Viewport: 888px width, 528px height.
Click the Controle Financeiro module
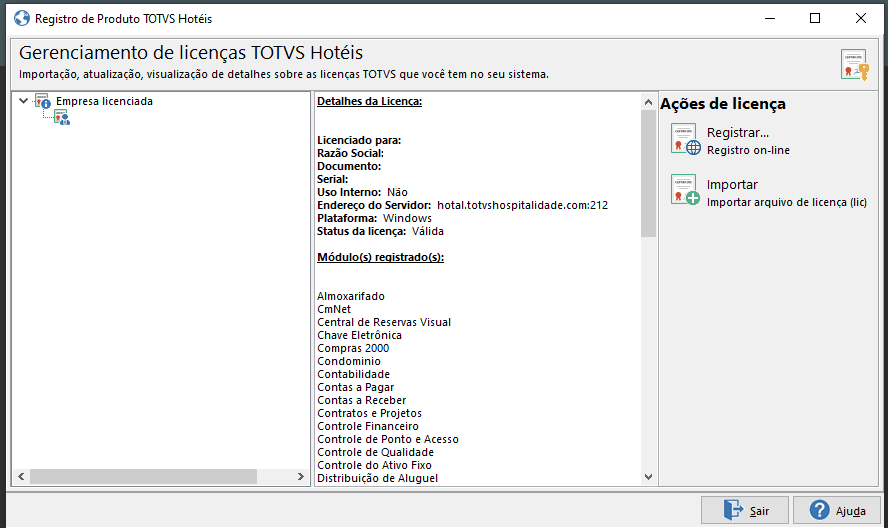tap(368, 427)
